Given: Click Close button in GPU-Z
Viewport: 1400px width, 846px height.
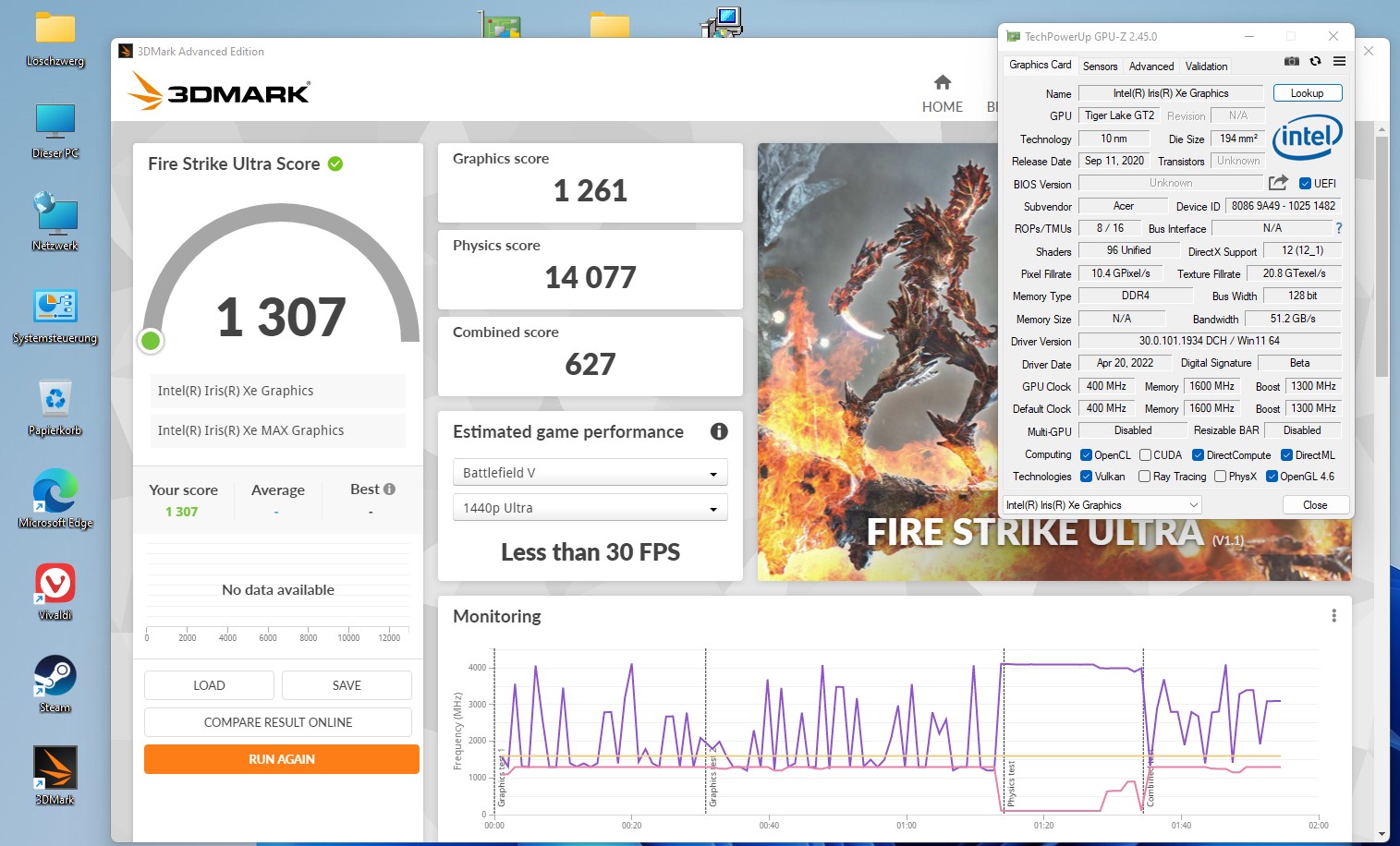Looking at the screenshot, I should 1315,505.
